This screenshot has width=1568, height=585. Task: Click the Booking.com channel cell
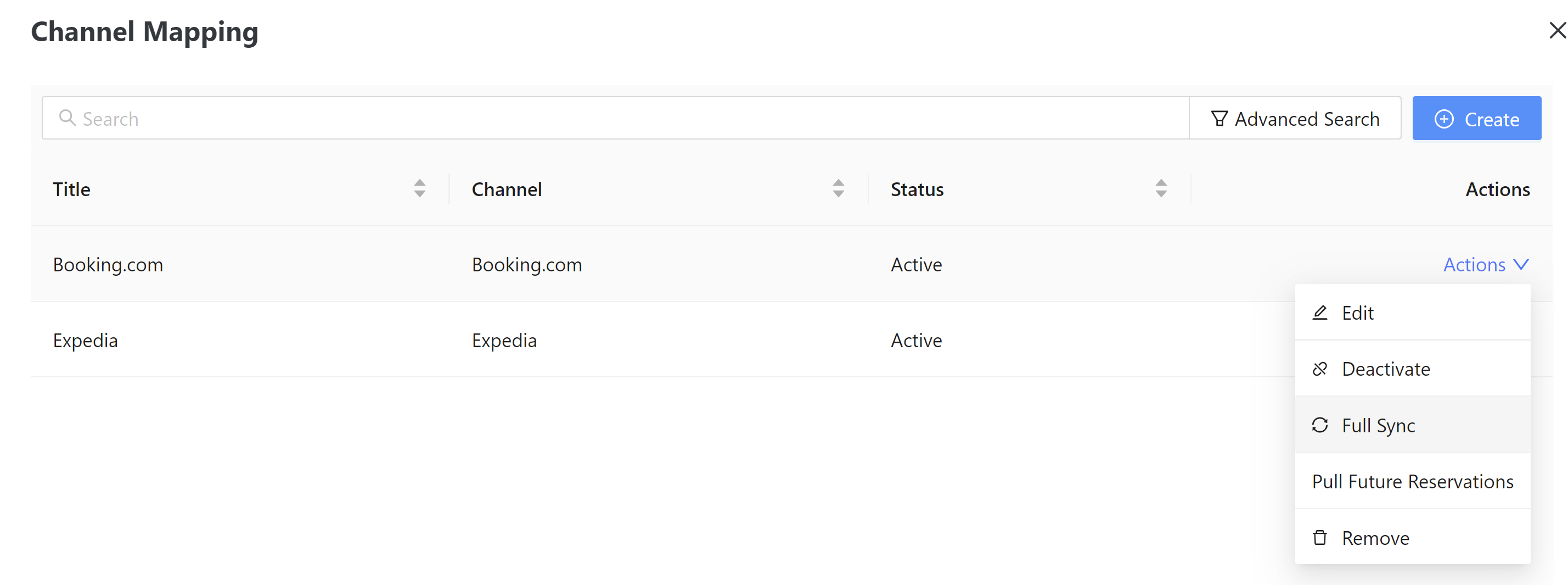point(526,264)
